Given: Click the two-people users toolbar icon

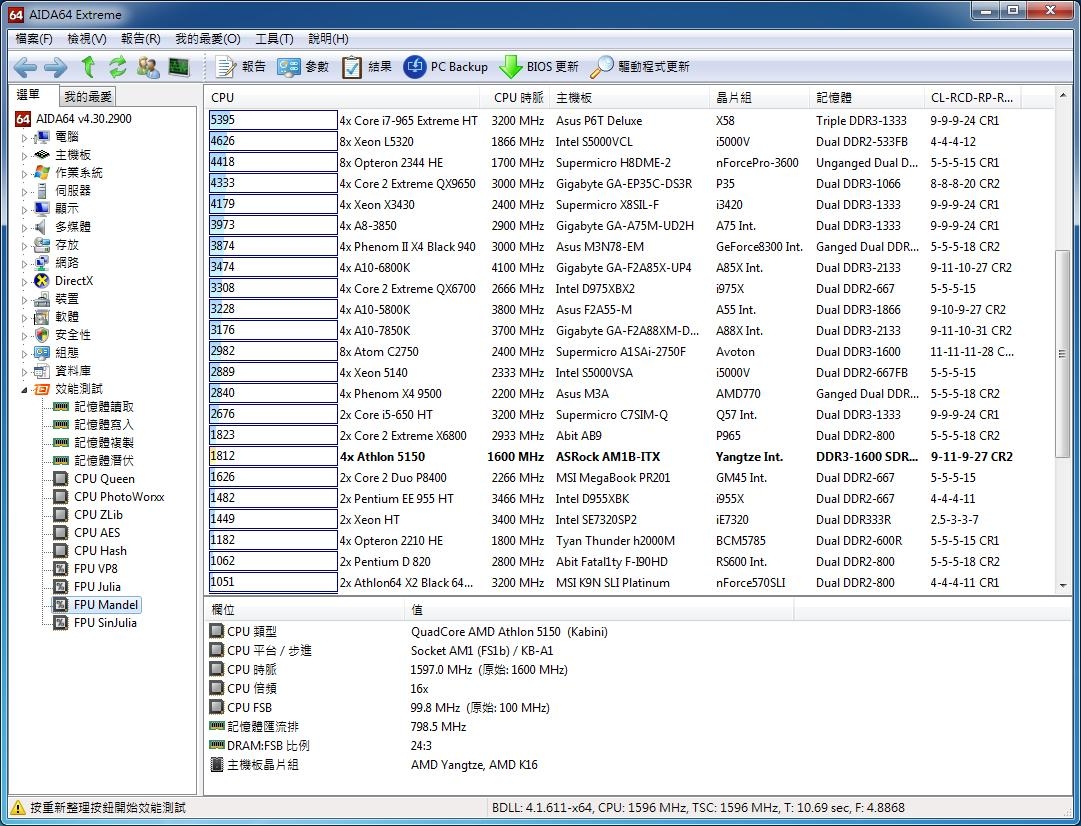Looking at the screenshot, I should tap(148, 67).
